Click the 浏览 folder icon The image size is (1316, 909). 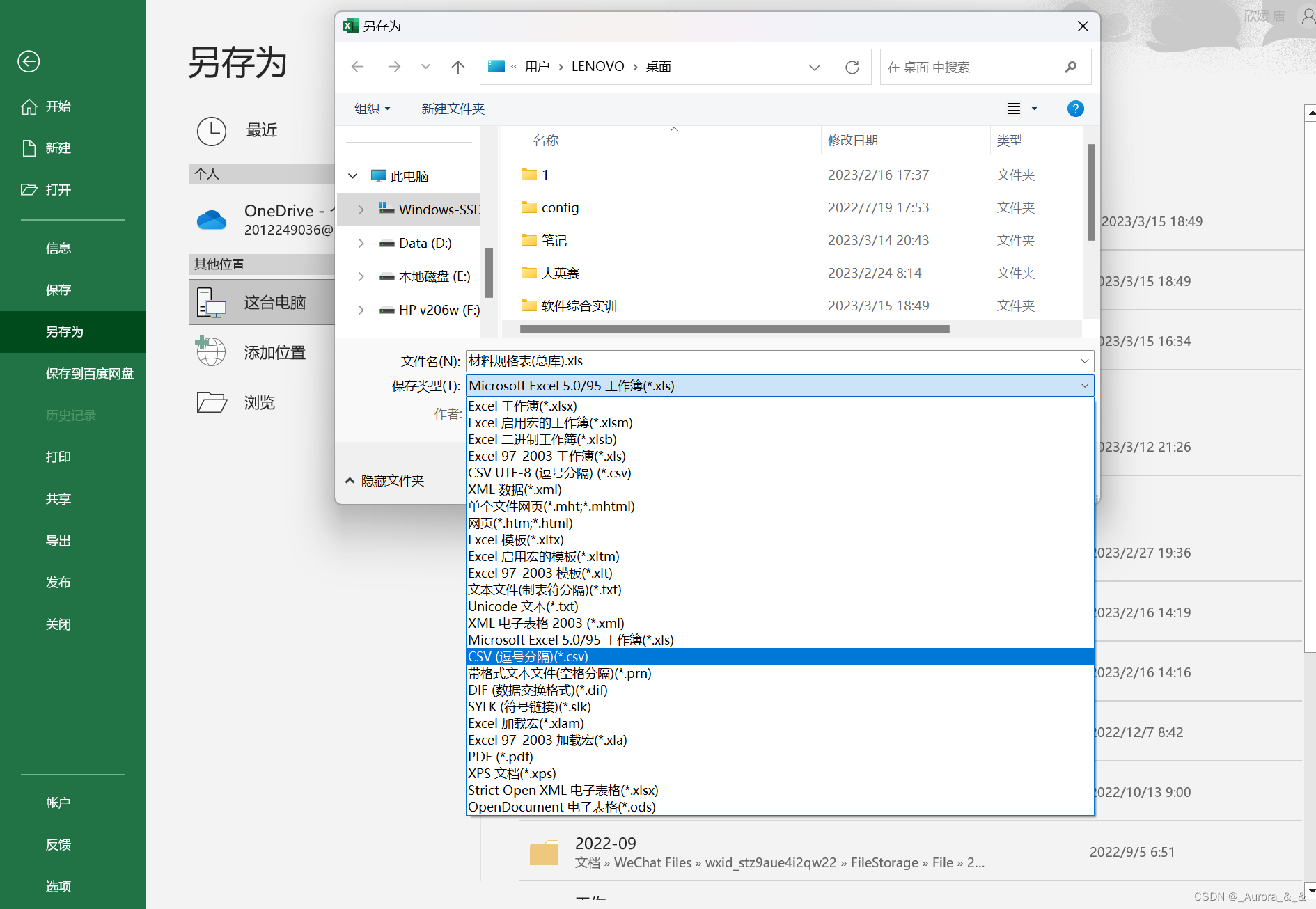(x=212, y=402)
